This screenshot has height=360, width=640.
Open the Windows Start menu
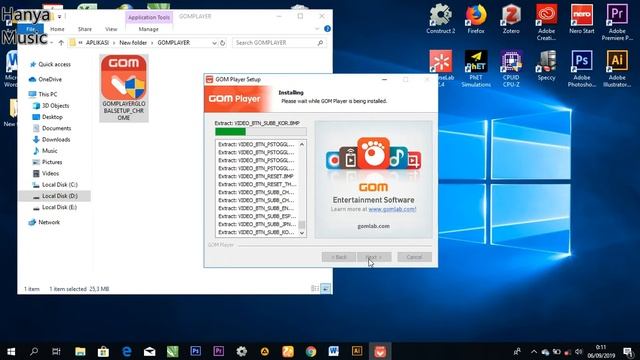click(x=11, y=351)
